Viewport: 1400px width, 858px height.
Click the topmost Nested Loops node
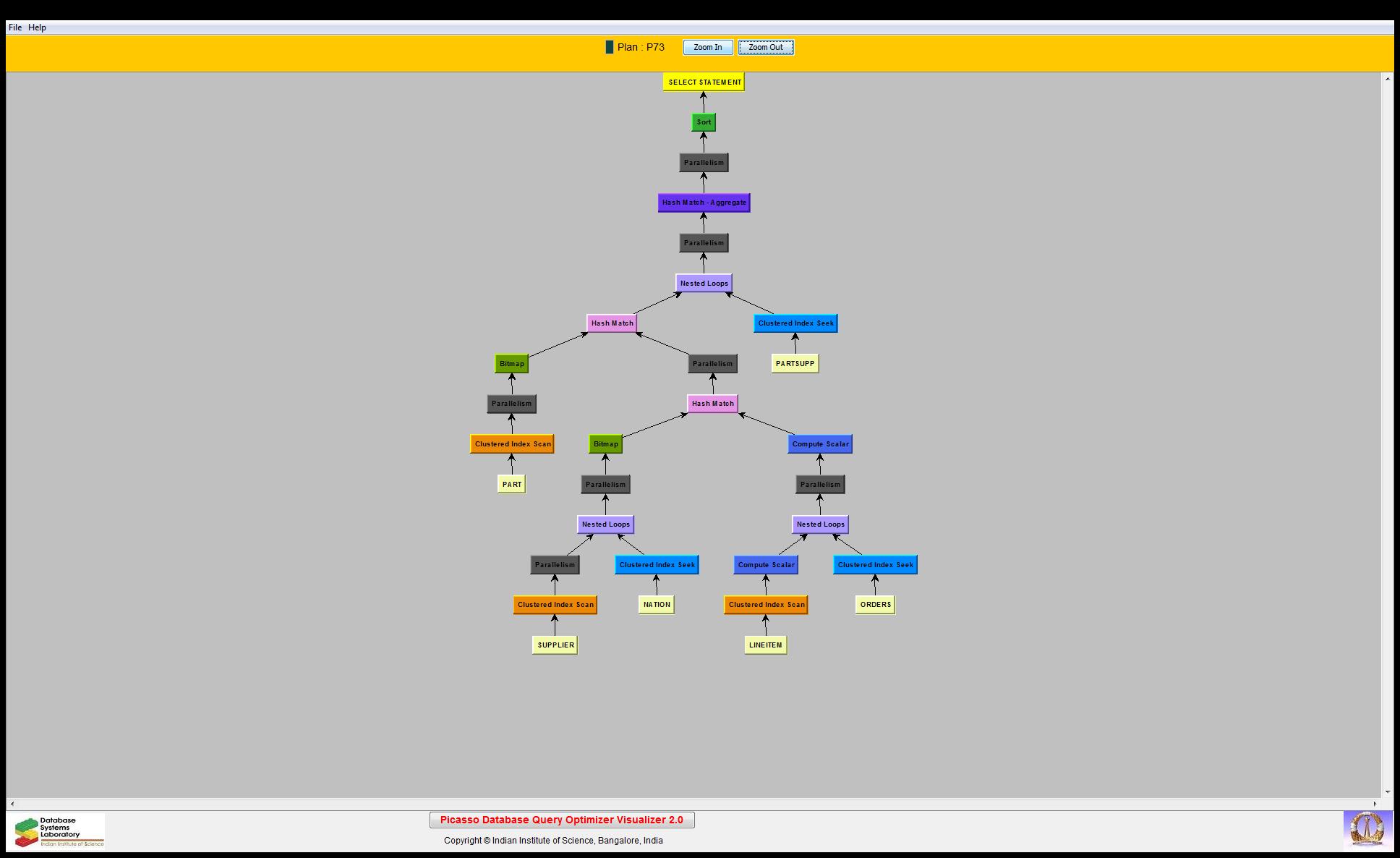click(x=704, y=284)
